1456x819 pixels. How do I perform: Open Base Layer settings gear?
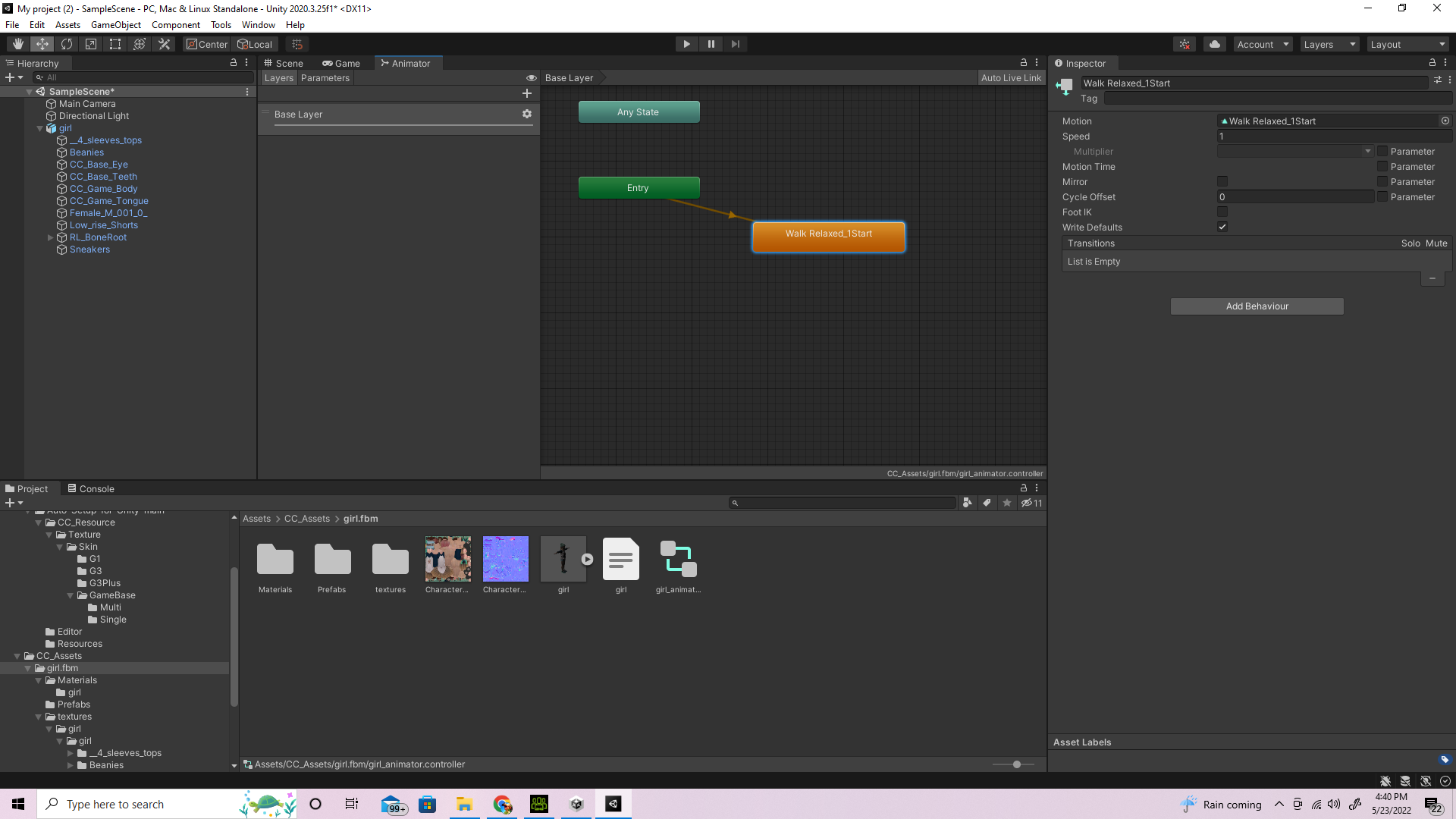527,114
